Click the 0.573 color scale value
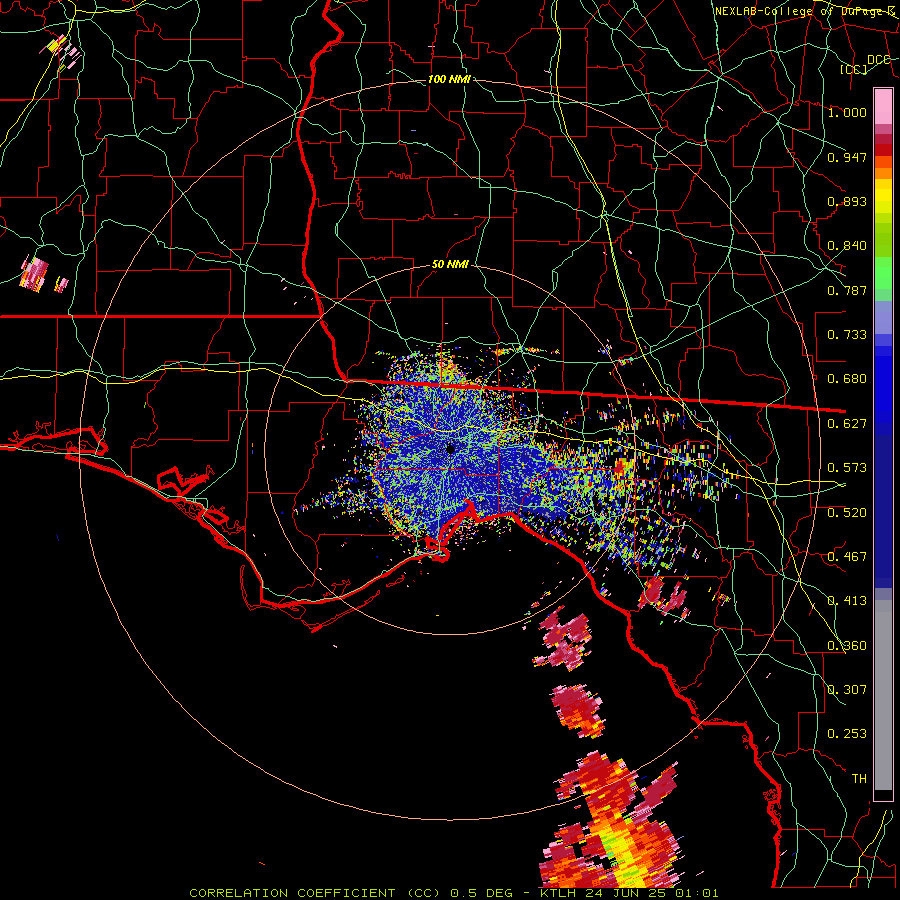The width and height of the screenshot is (900, 900). click(847, 468)
